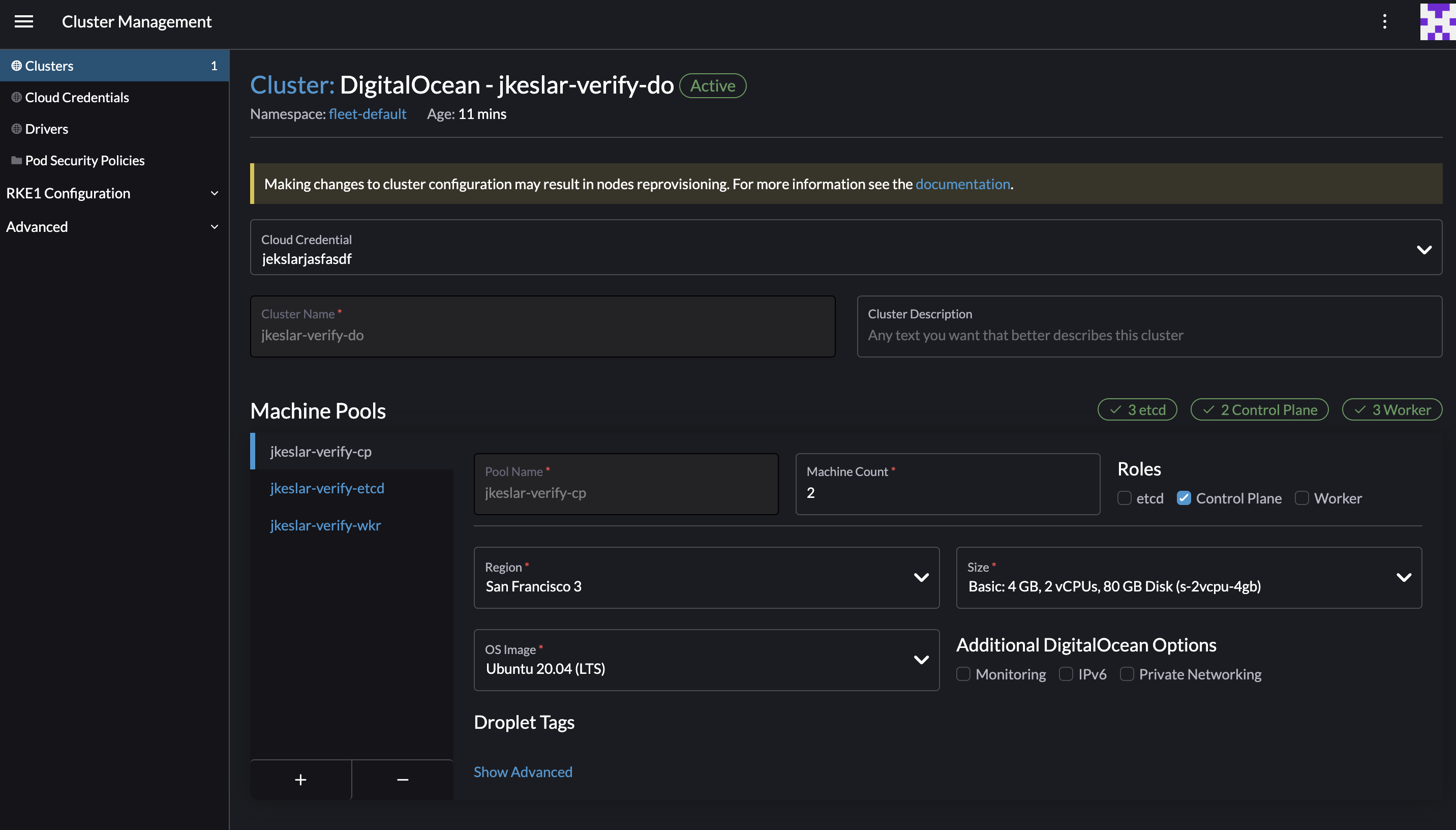
Task: Open the hamburger navigation menu
Action: tap(24, 21)
